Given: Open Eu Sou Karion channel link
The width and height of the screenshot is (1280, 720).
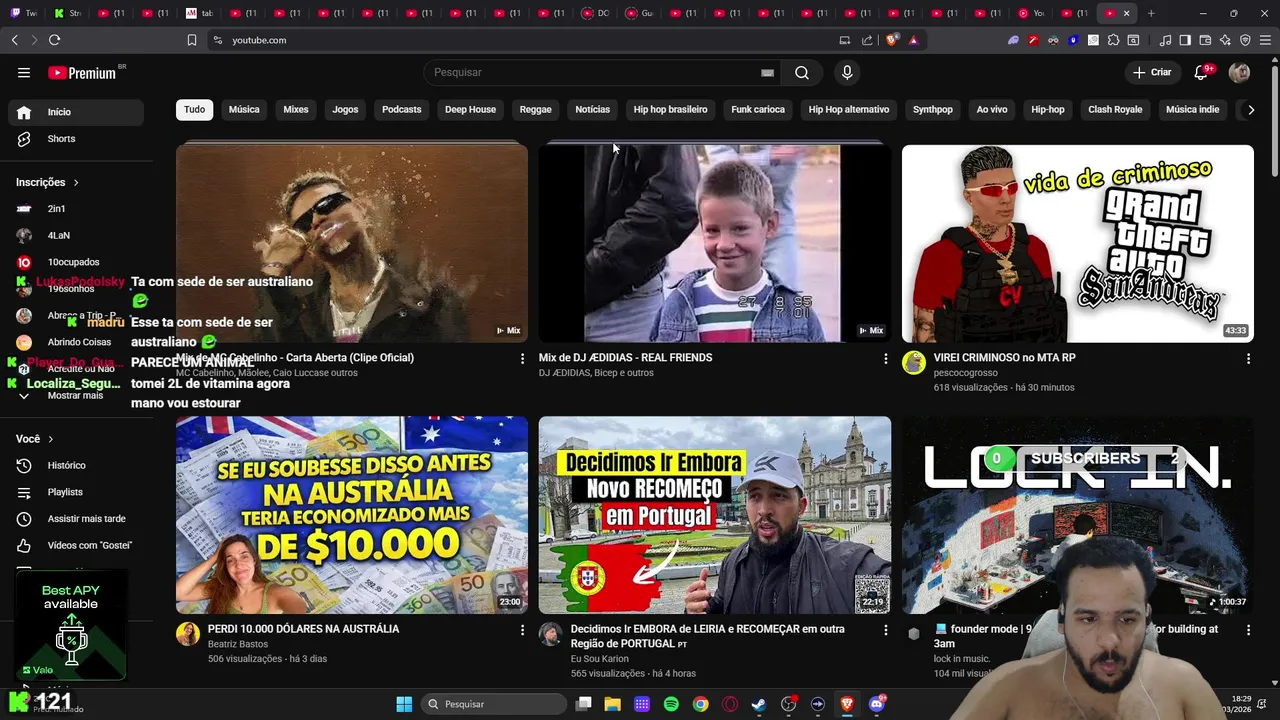Looking at the screenshot, I should pyautogui.click(x=600, y=659).
